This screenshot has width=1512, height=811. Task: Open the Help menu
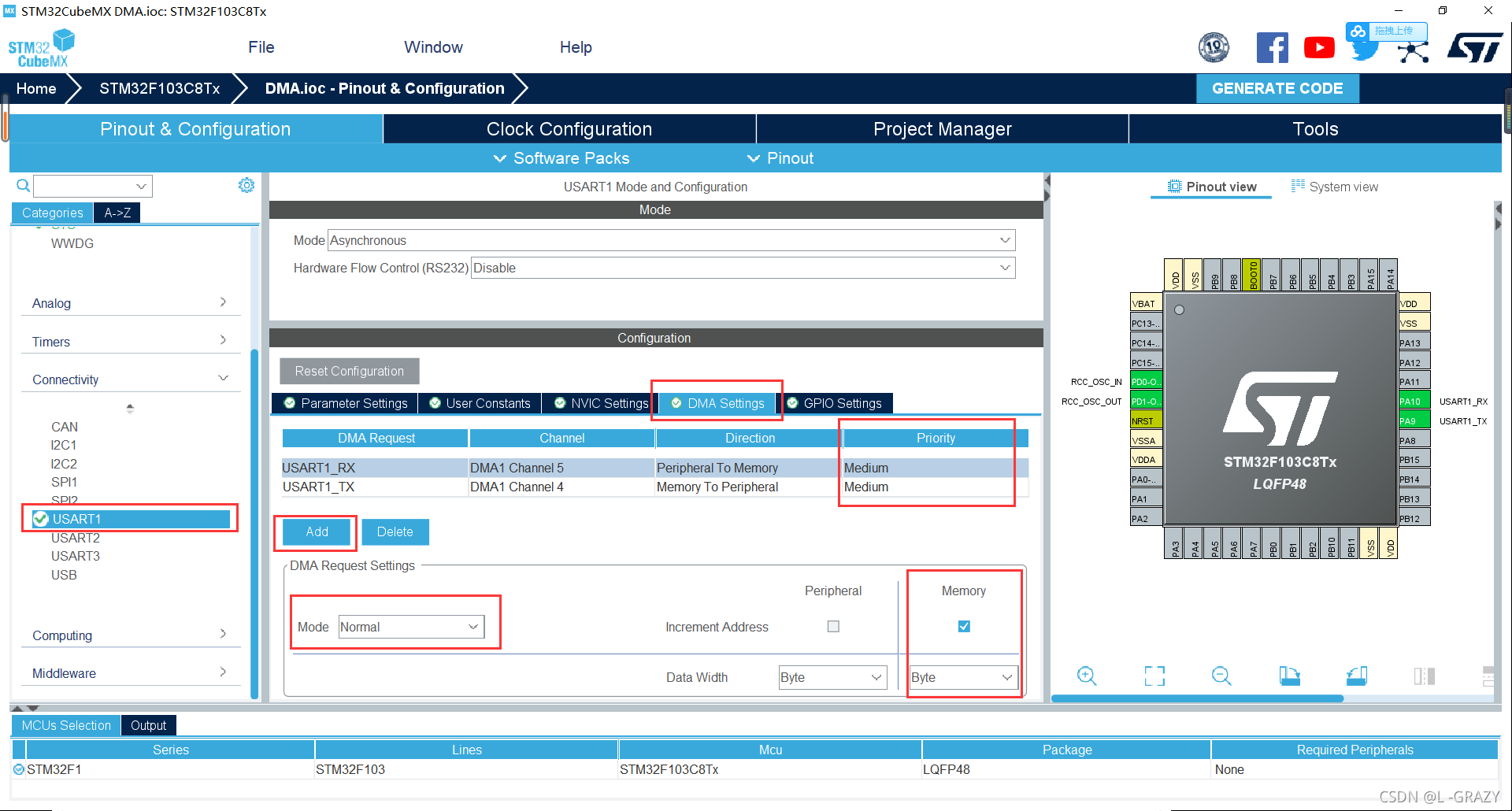pos(576,47)
